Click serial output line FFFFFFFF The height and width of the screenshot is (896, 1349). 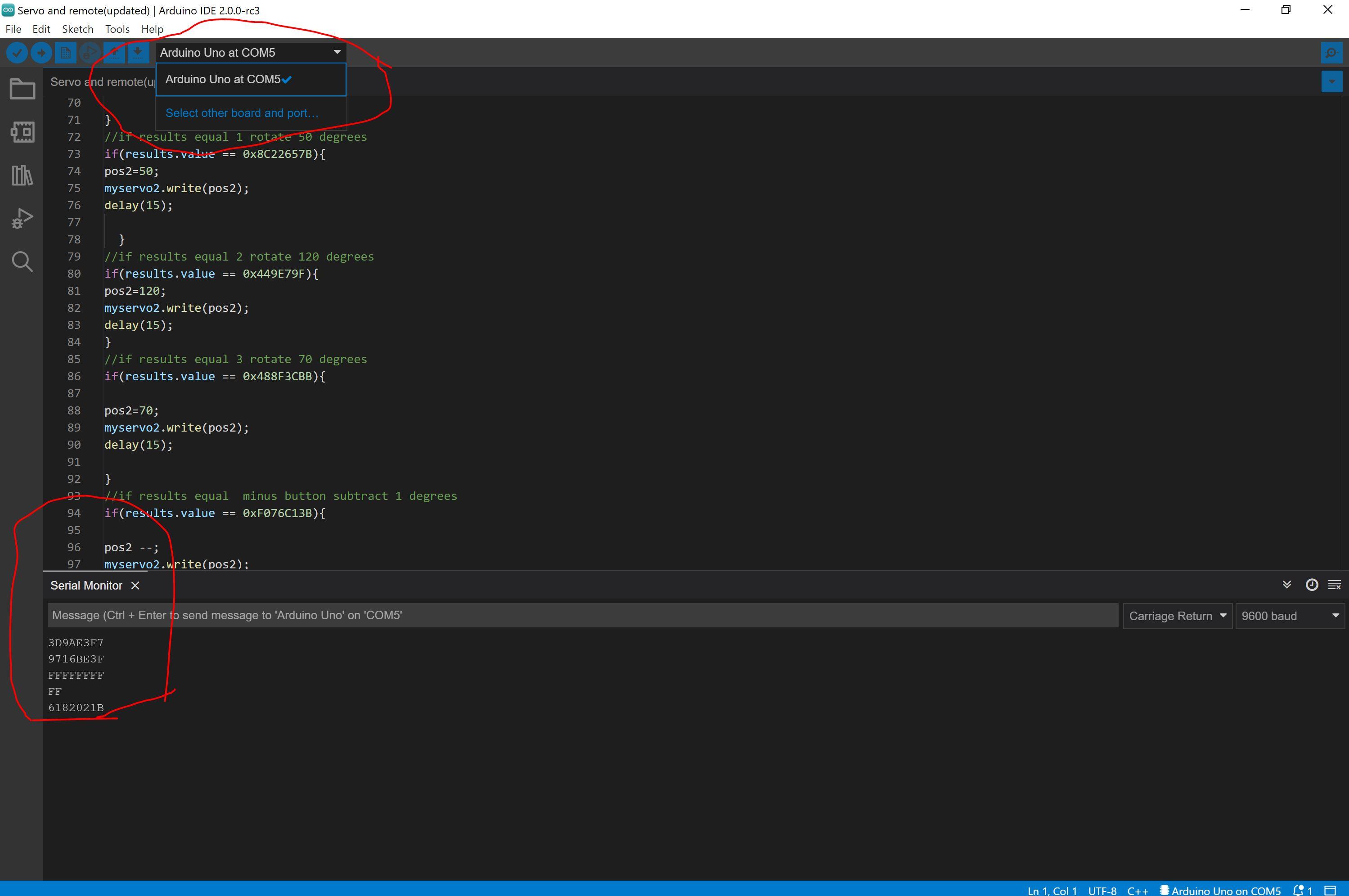coord(76,675)
